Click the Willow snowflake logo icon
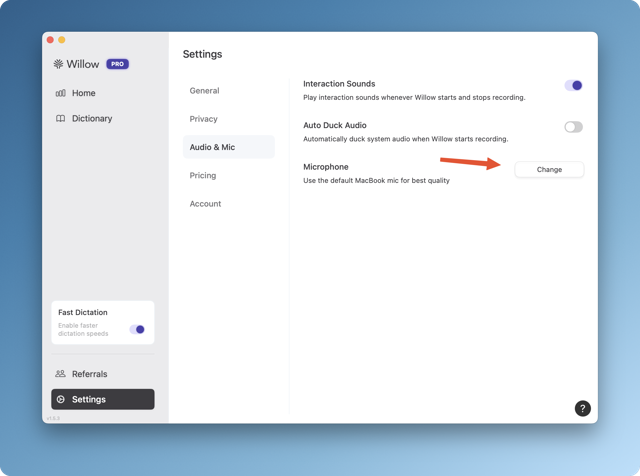 pos(58,64)
